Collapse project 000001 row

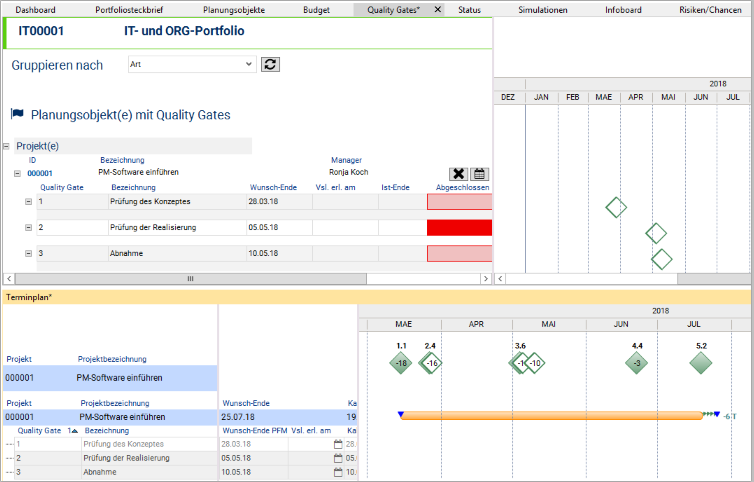click(16, 173)
